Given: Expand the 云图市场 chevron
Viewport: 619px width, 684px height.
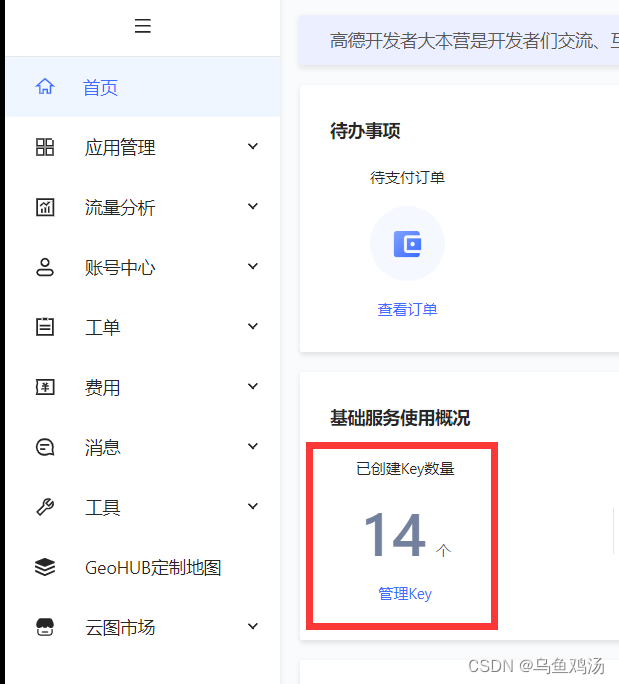Looking at the screenshot, I should 253,626.
